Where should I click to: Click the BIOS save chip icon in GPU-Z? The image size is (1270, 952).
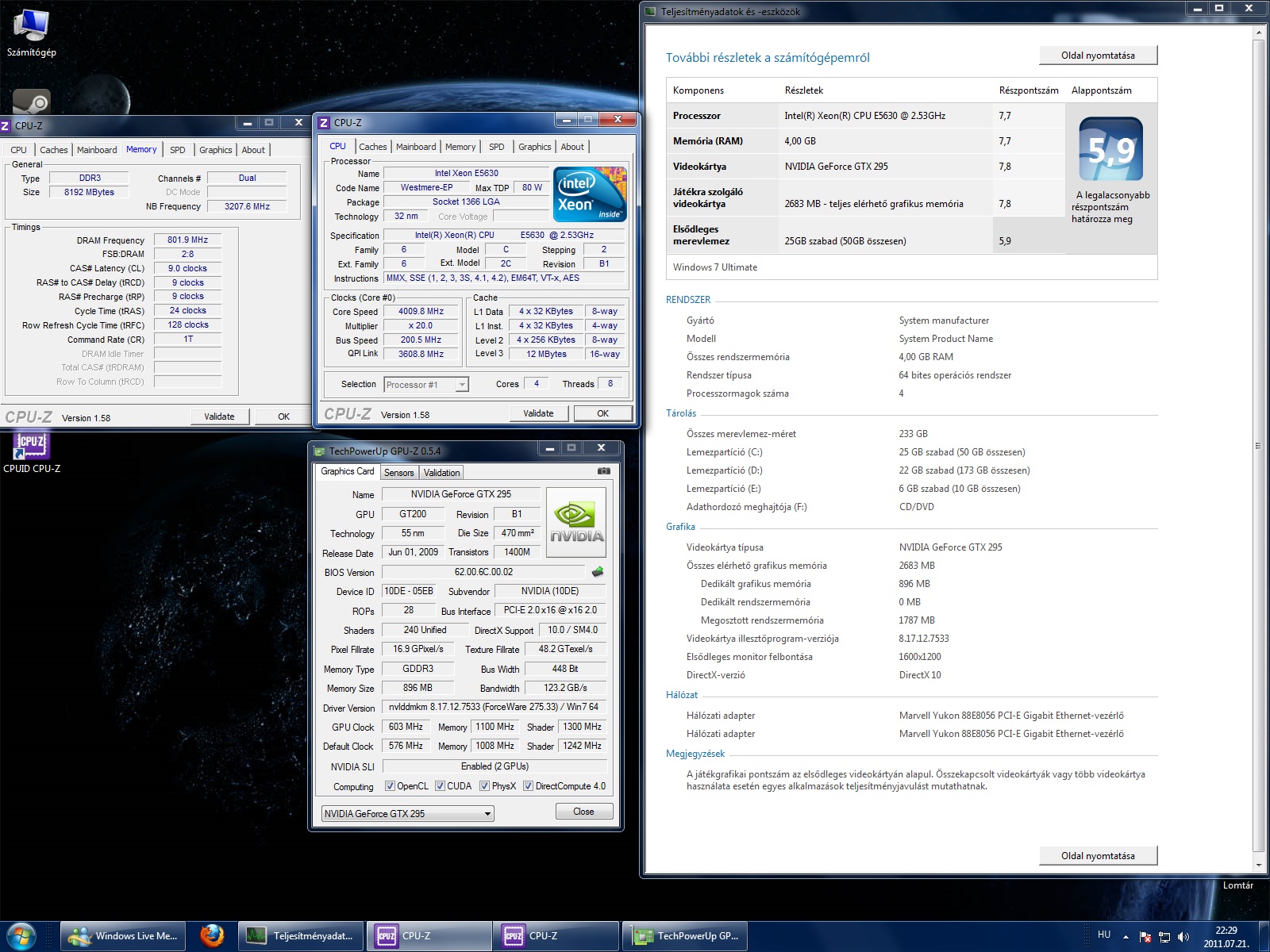[598, 571]
